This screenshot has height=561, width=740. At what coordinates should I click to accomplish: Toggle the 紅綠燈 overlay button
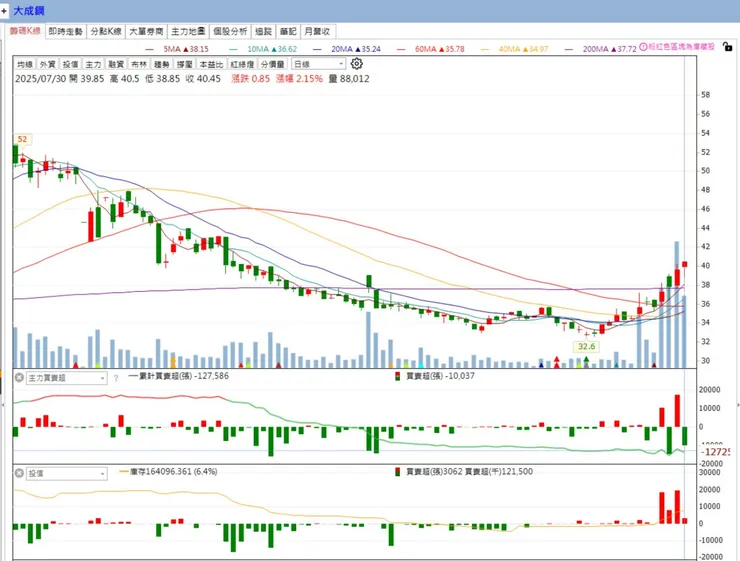pos(242,64)
